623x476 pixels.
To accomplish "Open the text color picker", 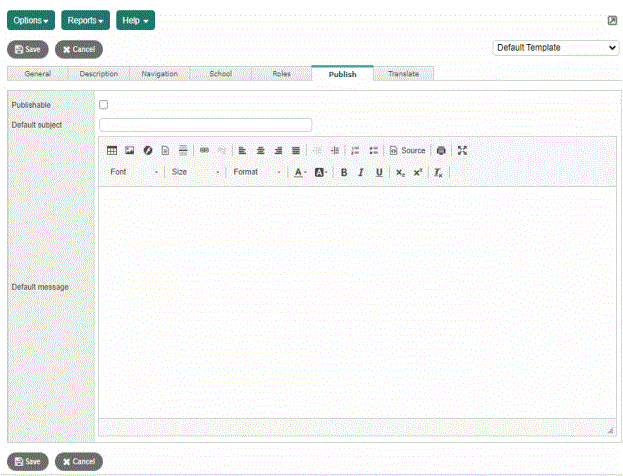I will click(x=300, y=173).
